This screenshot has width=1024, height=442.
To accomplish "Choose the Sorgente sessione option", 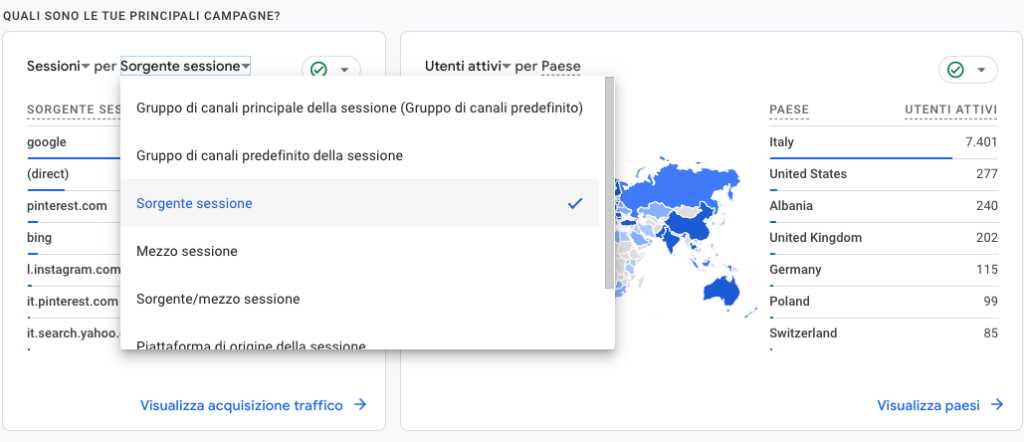I will tap(360, 203).
